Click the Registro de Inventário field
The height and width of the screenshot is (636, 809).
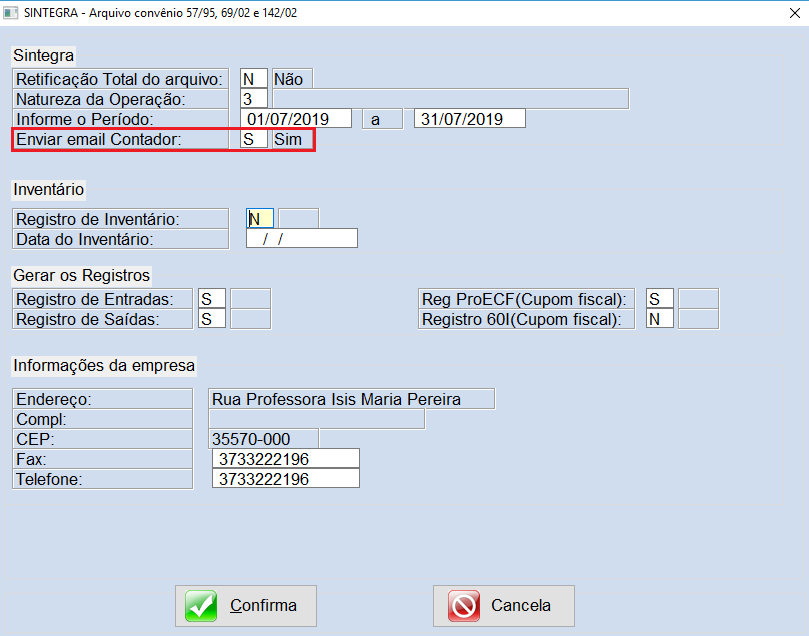259,219
